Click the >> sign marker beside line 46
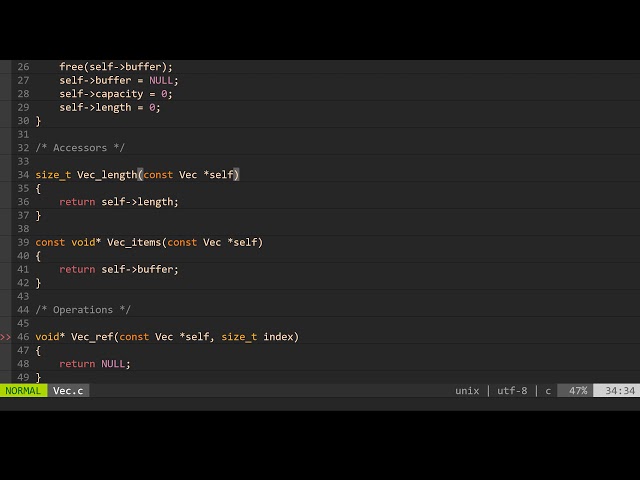Image resolution: width=640 pixels, height=480 pixels. coord(5,337)
